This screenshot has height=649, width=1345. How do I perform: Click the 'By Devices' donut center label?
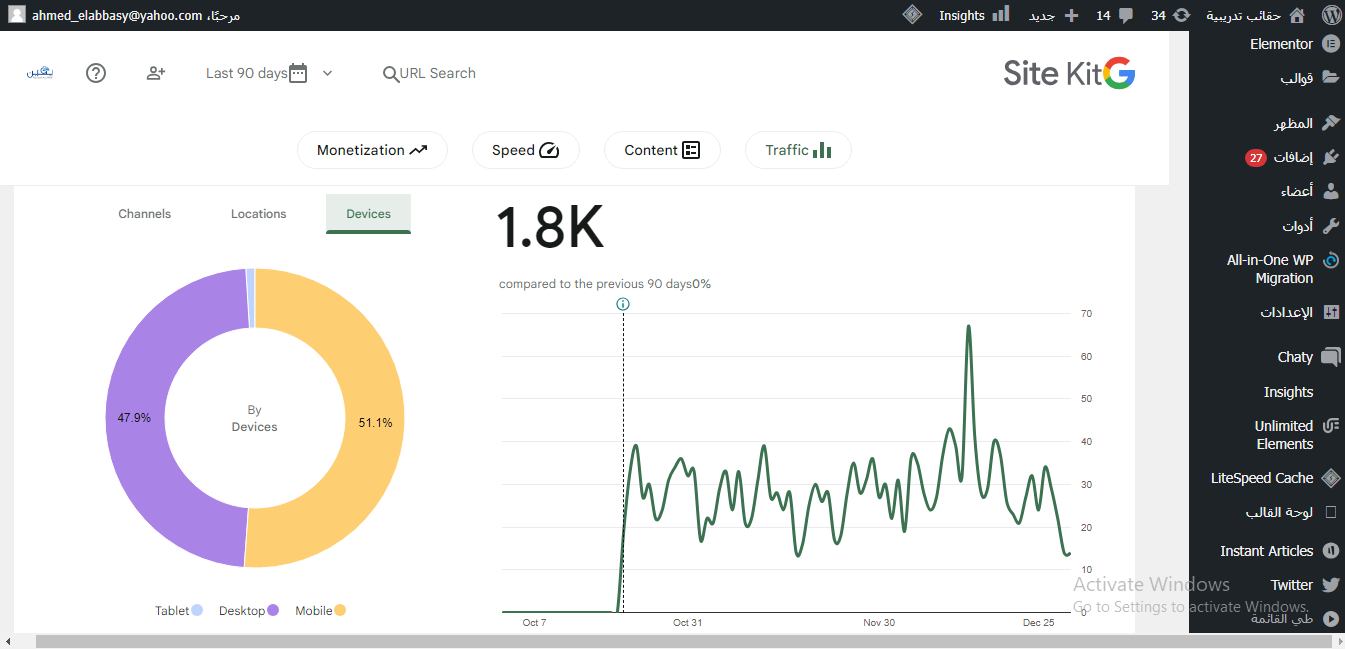coord(254,418)
